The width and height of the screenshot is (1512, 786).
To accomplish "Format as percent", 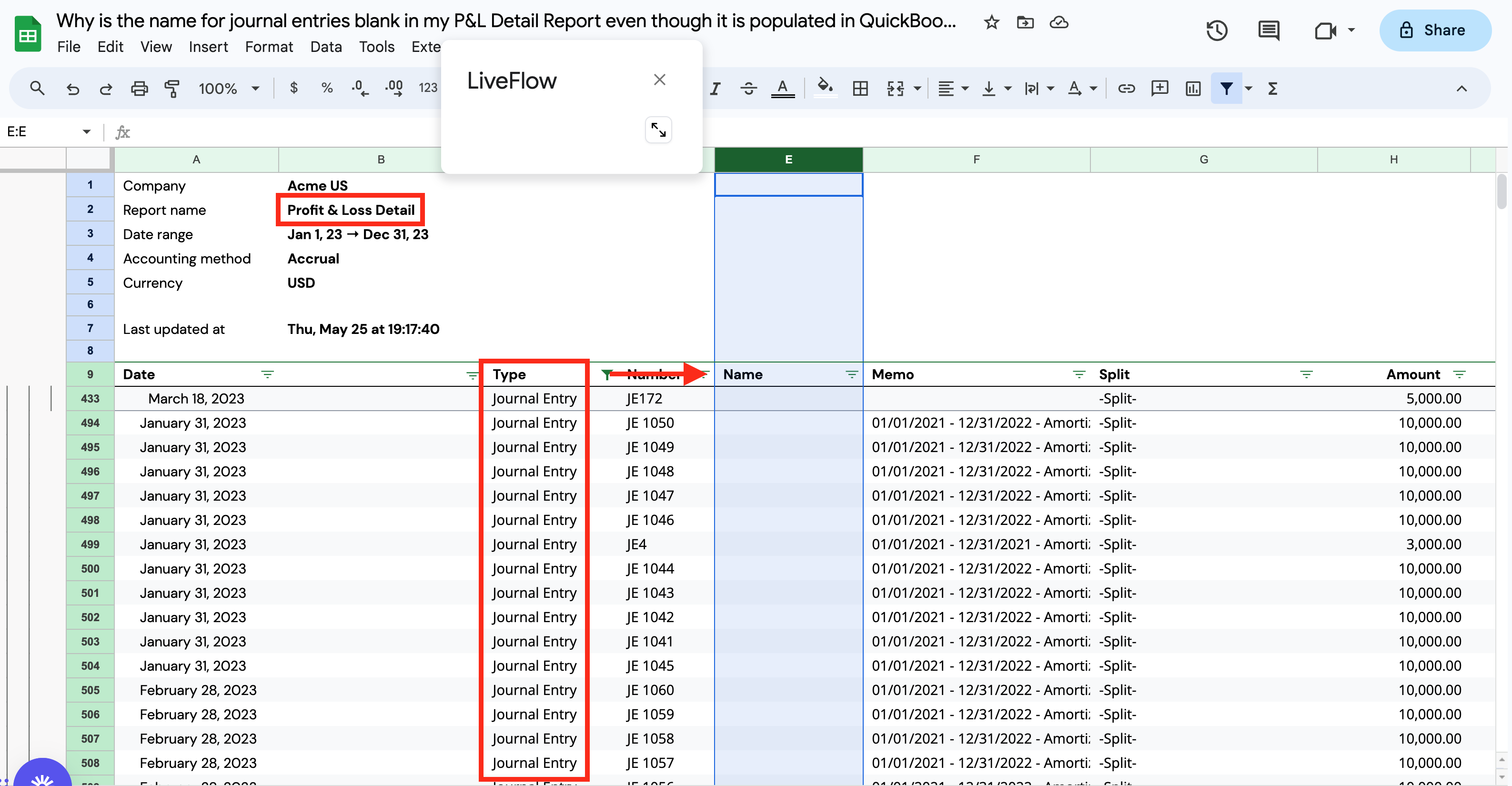I will click(x=327, y=88).
